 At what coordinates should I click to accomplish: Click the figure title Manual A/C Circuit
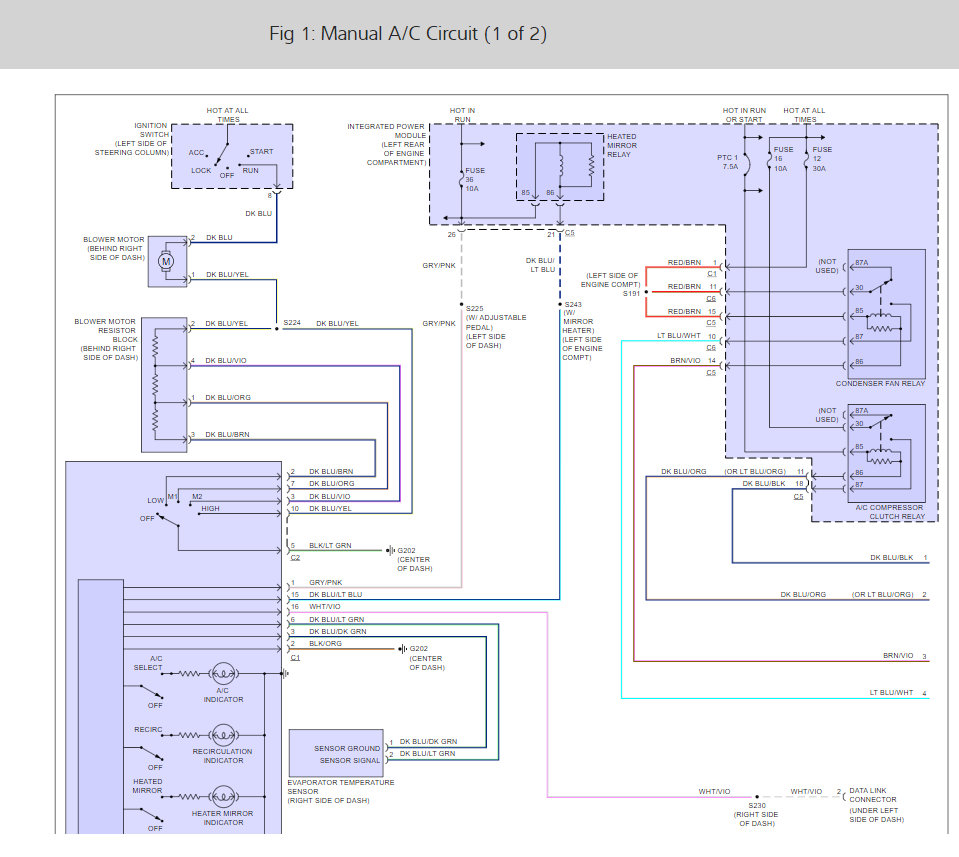click(x=408, y=33)
